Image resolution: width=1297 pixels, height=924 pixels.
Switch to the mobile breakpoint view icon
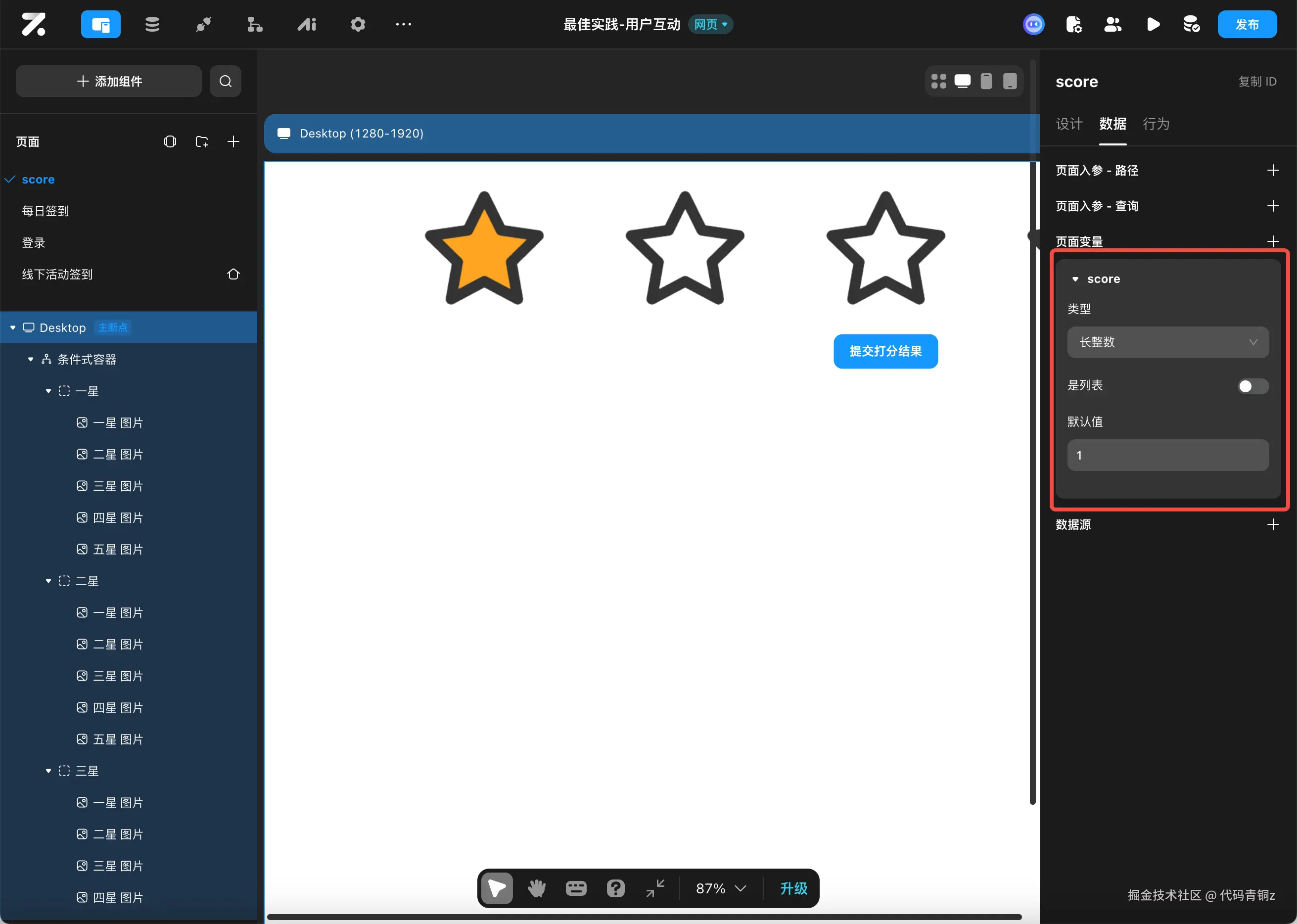[986, 81]
